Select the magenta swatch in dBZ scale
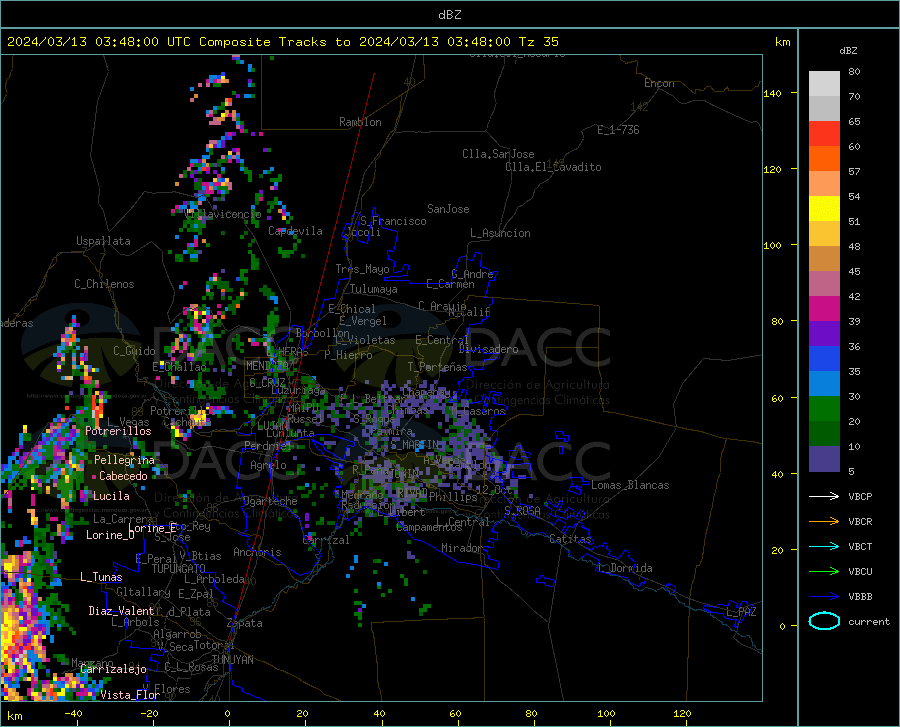Screen dimensions: 900x727 pos(824,309)
